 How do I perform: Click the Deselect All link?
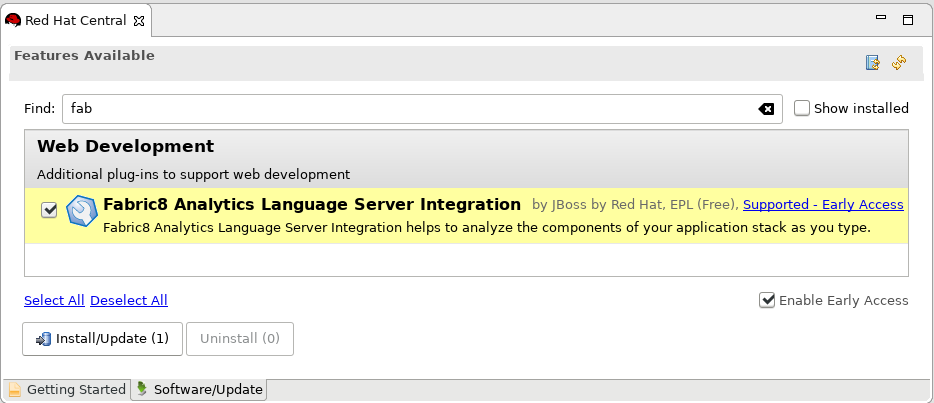point(129,300)
